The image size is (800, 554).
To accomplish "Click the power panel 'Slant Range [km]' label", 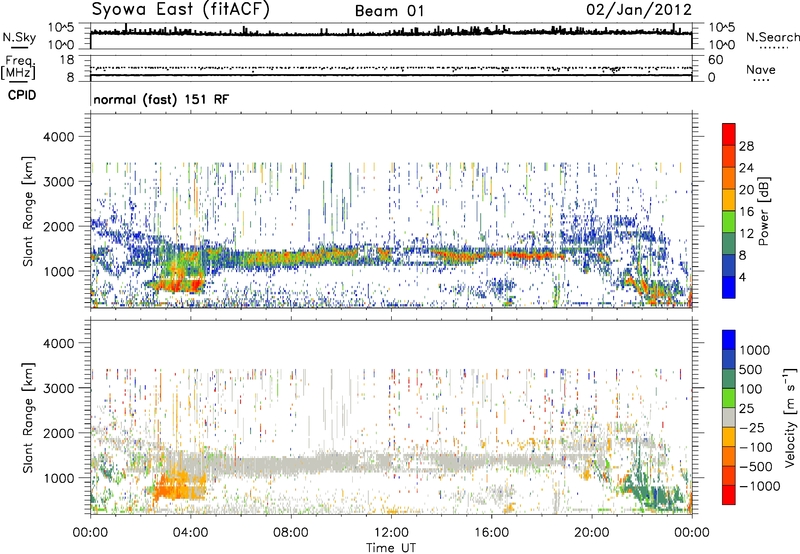I will [x=28, y=211].
